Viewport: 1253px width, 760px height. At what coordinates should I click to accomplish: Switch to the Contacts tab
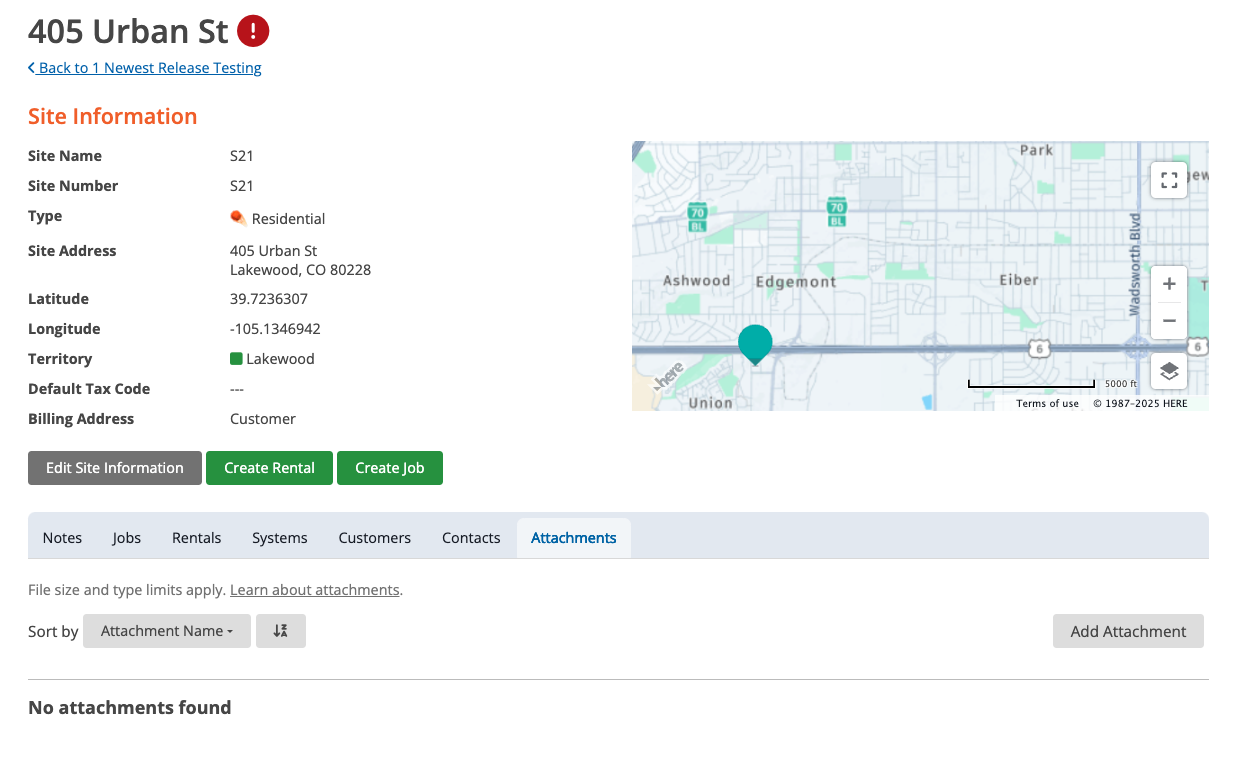click(x=471, y=538)
